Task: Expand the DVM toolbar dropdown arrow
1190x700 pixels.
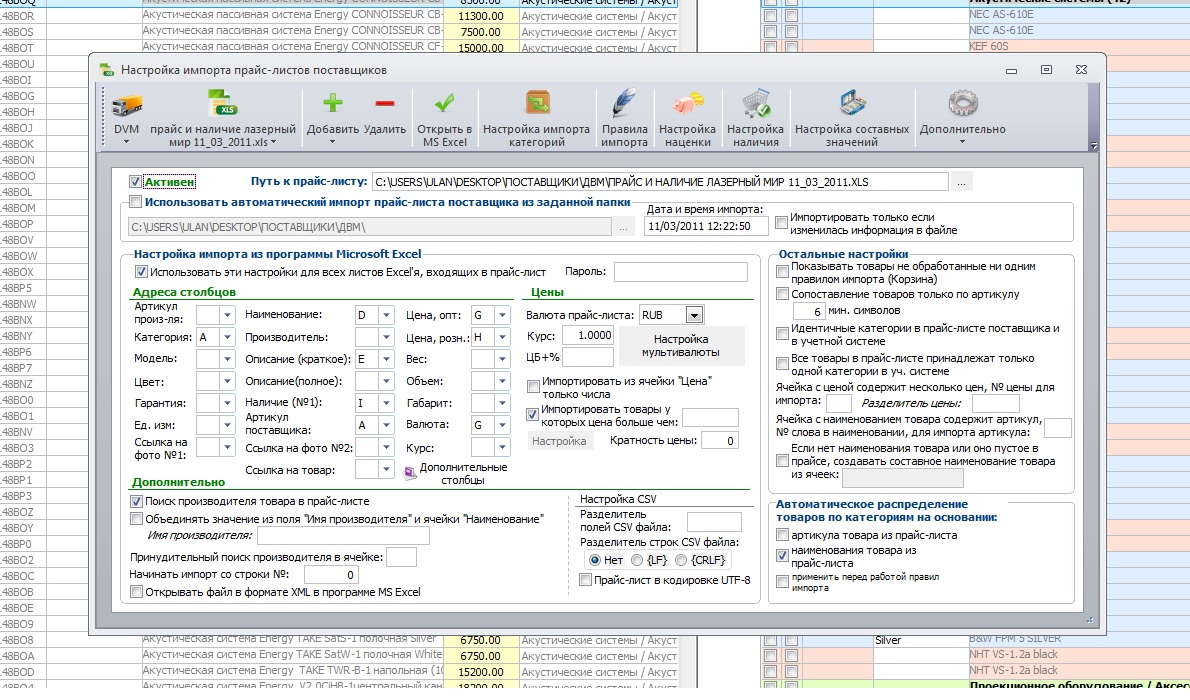Action: click(x=127, y=142)
